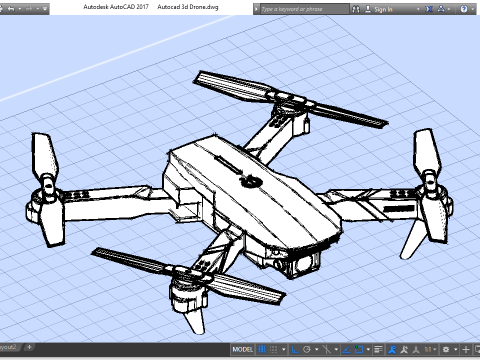The image size is (480, 360).
Task: Click the binoculars search icon
Action: [x=356, y=9]
